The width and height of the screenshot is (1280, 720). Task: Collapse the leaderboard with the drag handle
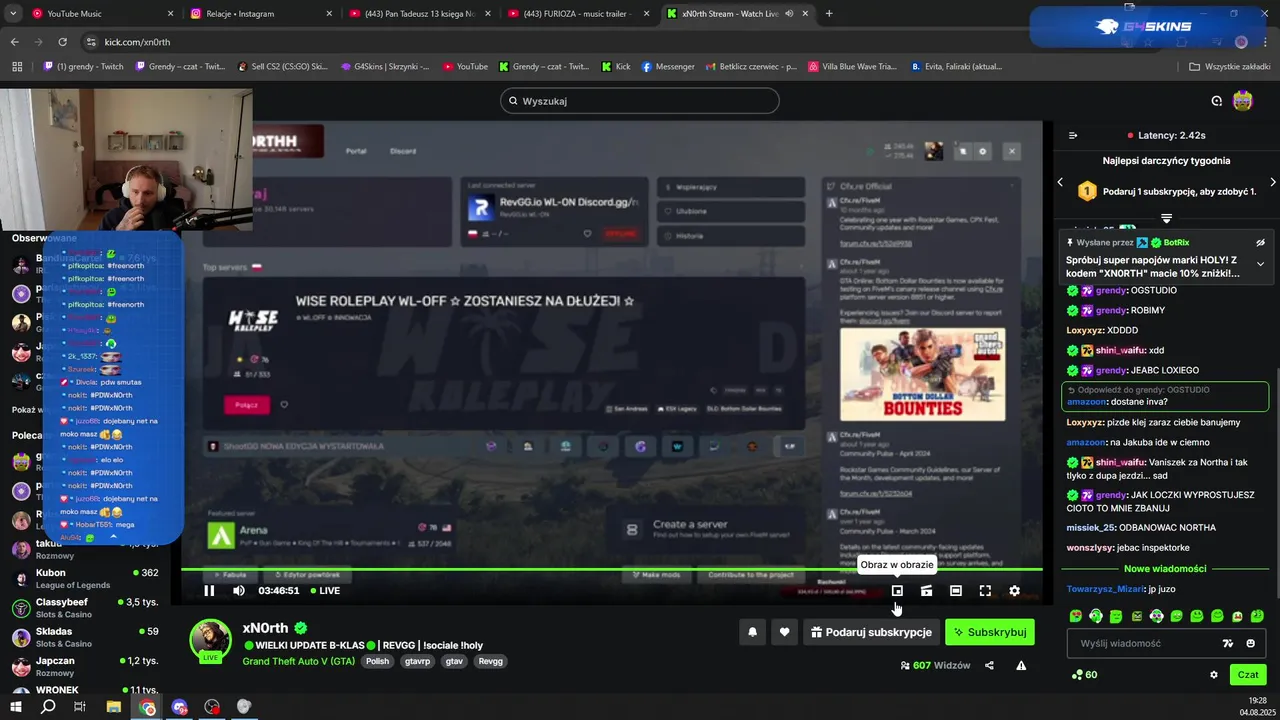(1166, 218)
